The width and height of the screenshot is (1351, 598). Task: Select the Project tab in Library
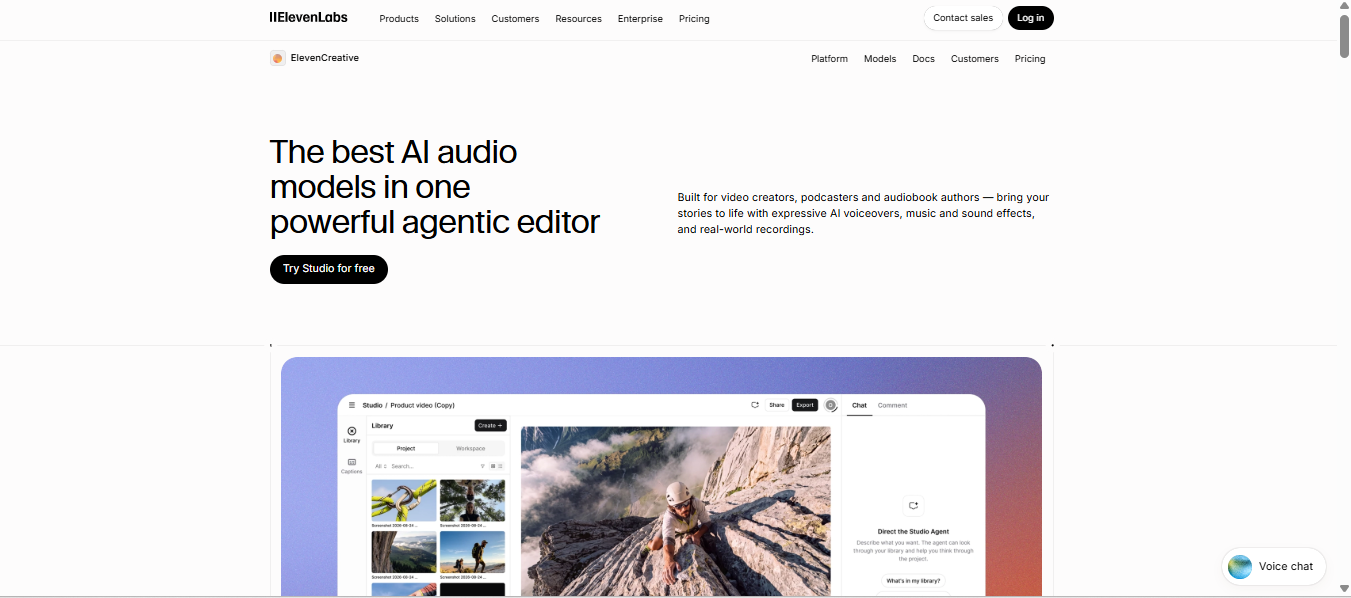[406, 448]
